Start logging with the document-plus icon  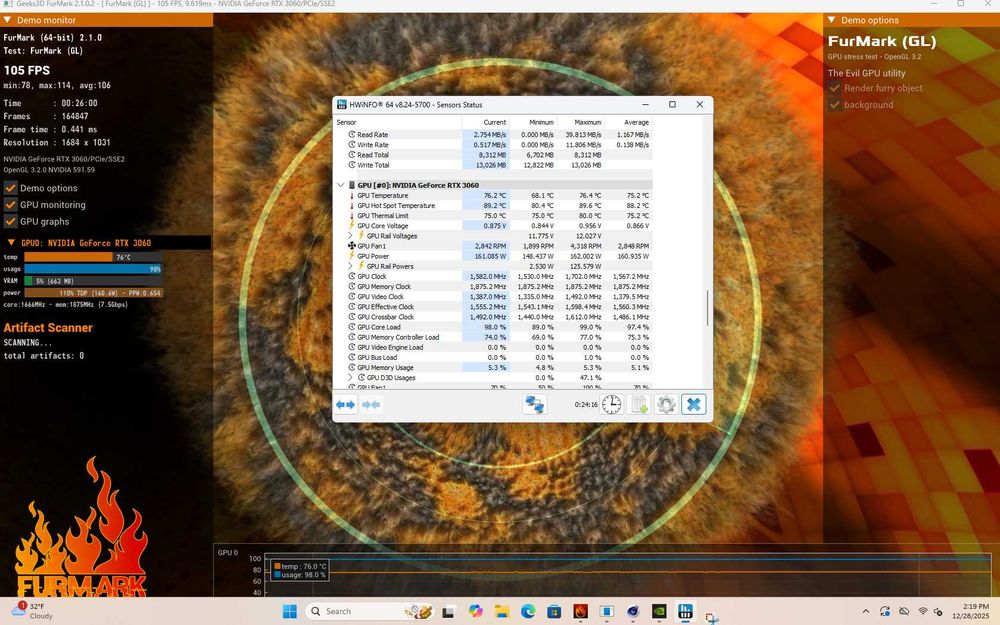639,404
